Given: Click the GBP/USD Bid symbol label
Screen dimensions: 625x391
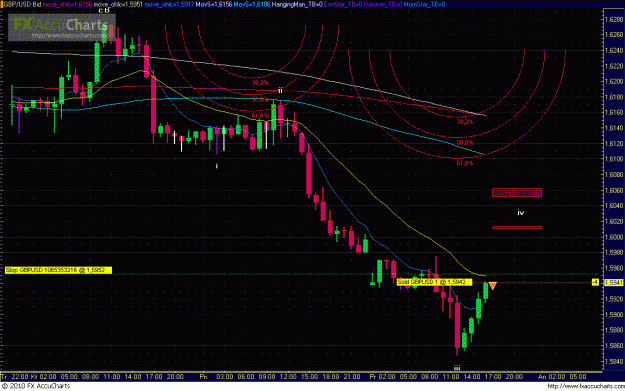Looking at the screenshot, I should pyautogui.click(x=22, y=4).
